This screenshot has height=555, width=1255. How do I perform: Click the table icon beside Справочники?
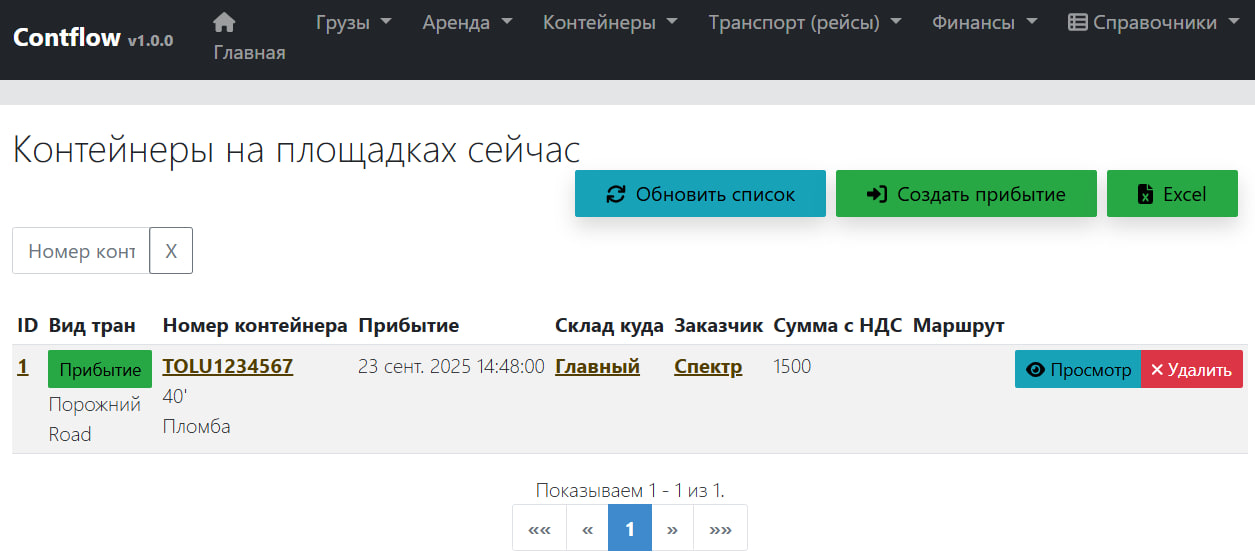pyautogui.click(x=1078, y=22)
